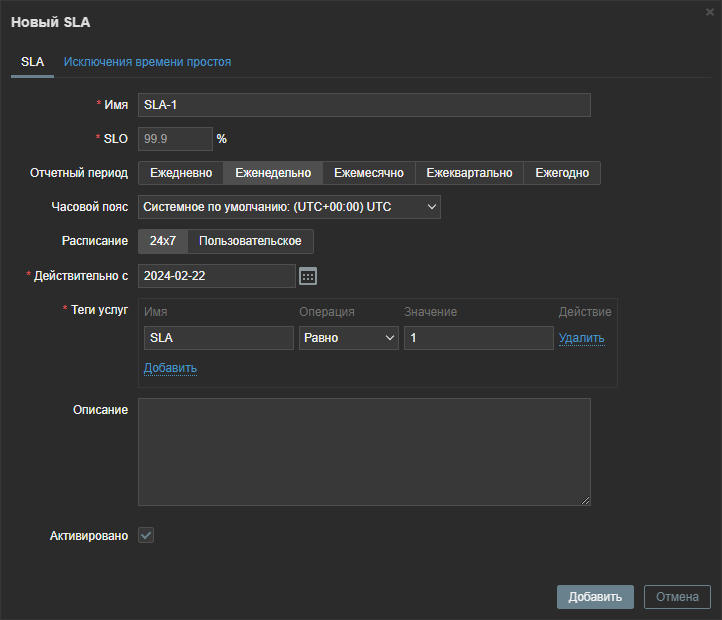The height and width of the screenshot is (620, 722).
Task: Open the Часовой пояс dropdown
Action: point(289,207)
